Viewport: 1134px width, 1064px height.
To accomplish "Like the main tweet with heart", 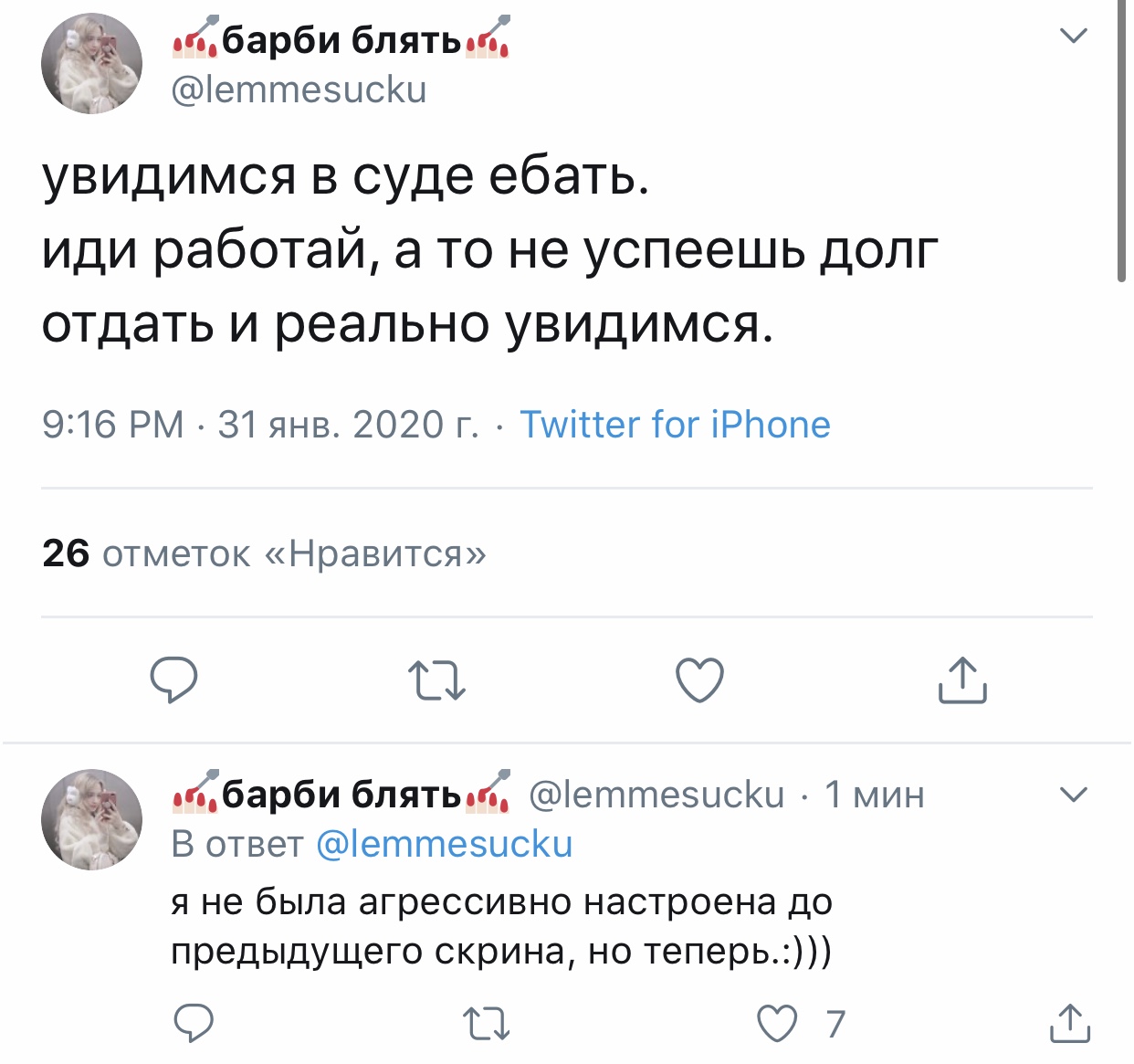I will [699, 680].
